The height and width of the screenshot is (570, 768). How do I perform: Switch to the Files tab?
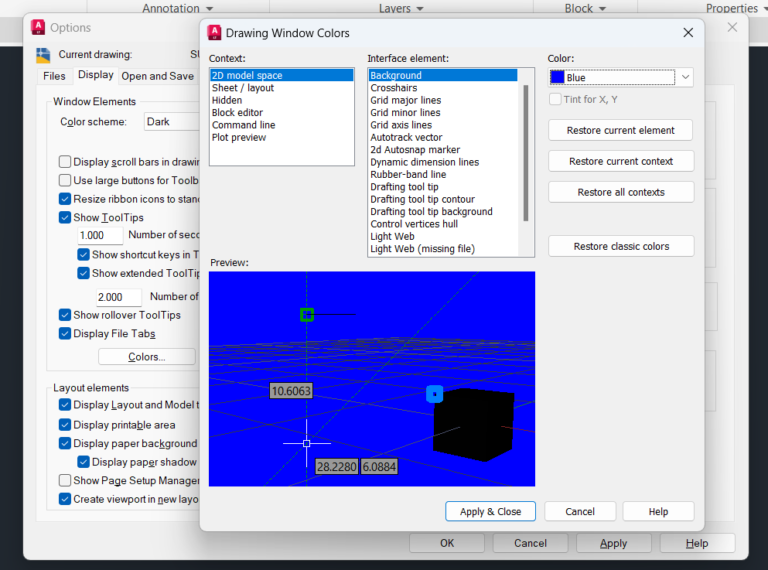(54, 76)
